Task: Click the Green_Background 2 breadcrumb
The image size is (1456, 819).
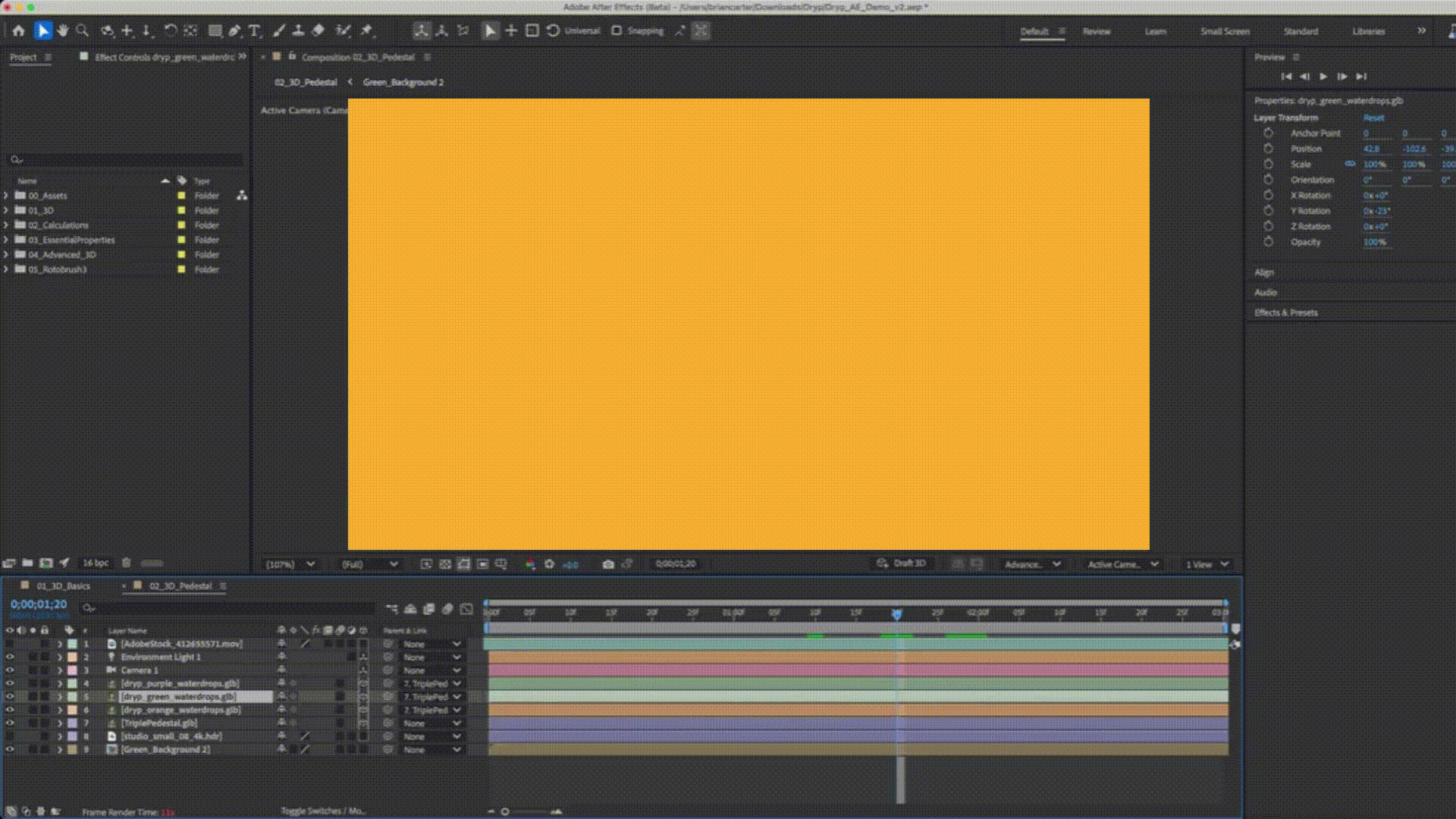Action: (x=403, y=82)
